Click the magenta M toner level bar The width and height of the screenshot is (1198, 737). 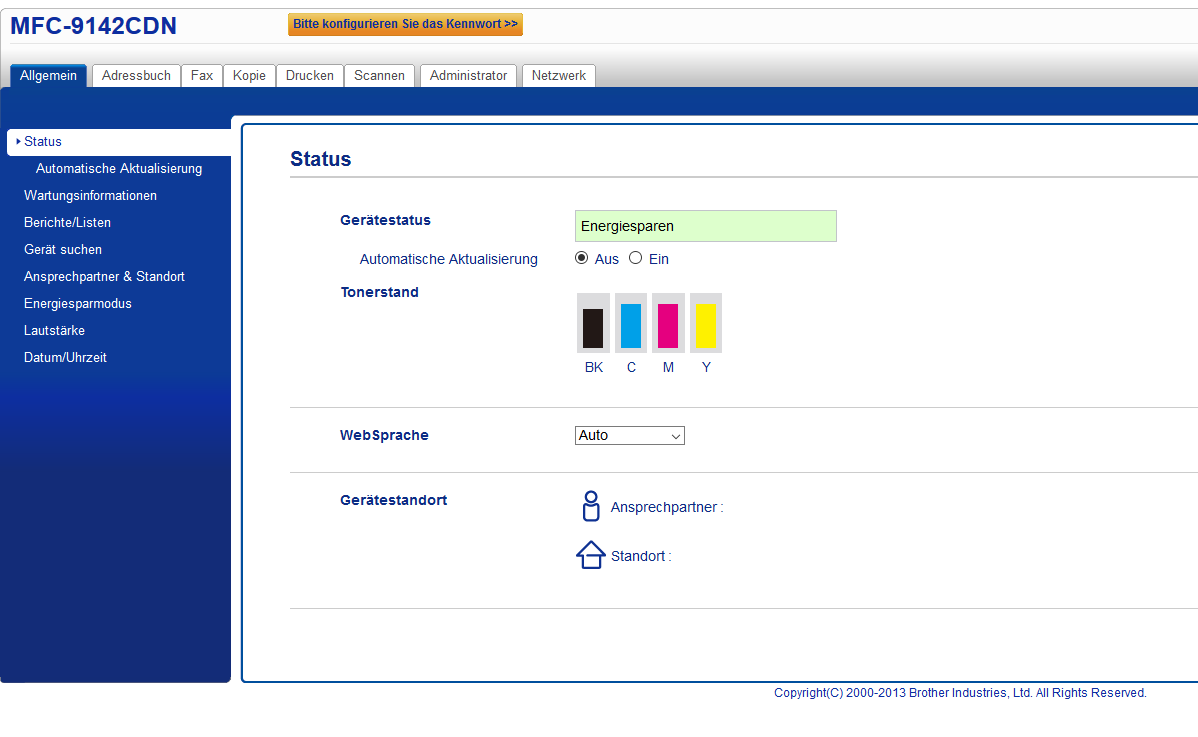[668, 326]
